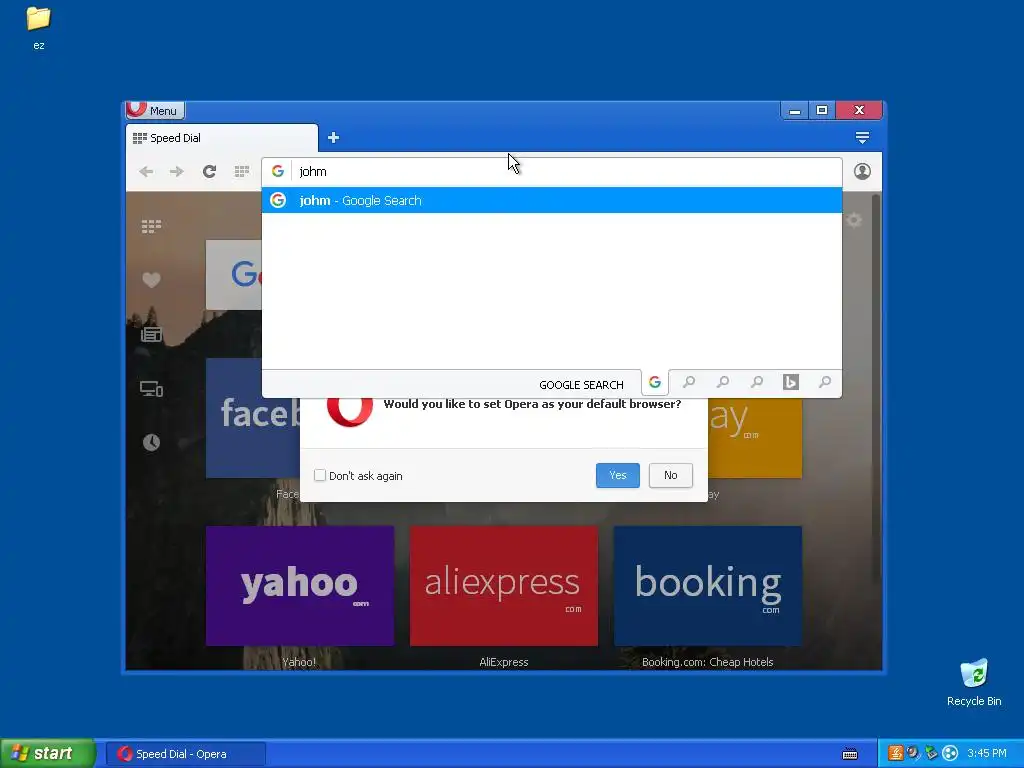Image resolution: width=1024 pixels, height=768 pixels.
Task: Go back with the back arrow
Action: (146, 171)
